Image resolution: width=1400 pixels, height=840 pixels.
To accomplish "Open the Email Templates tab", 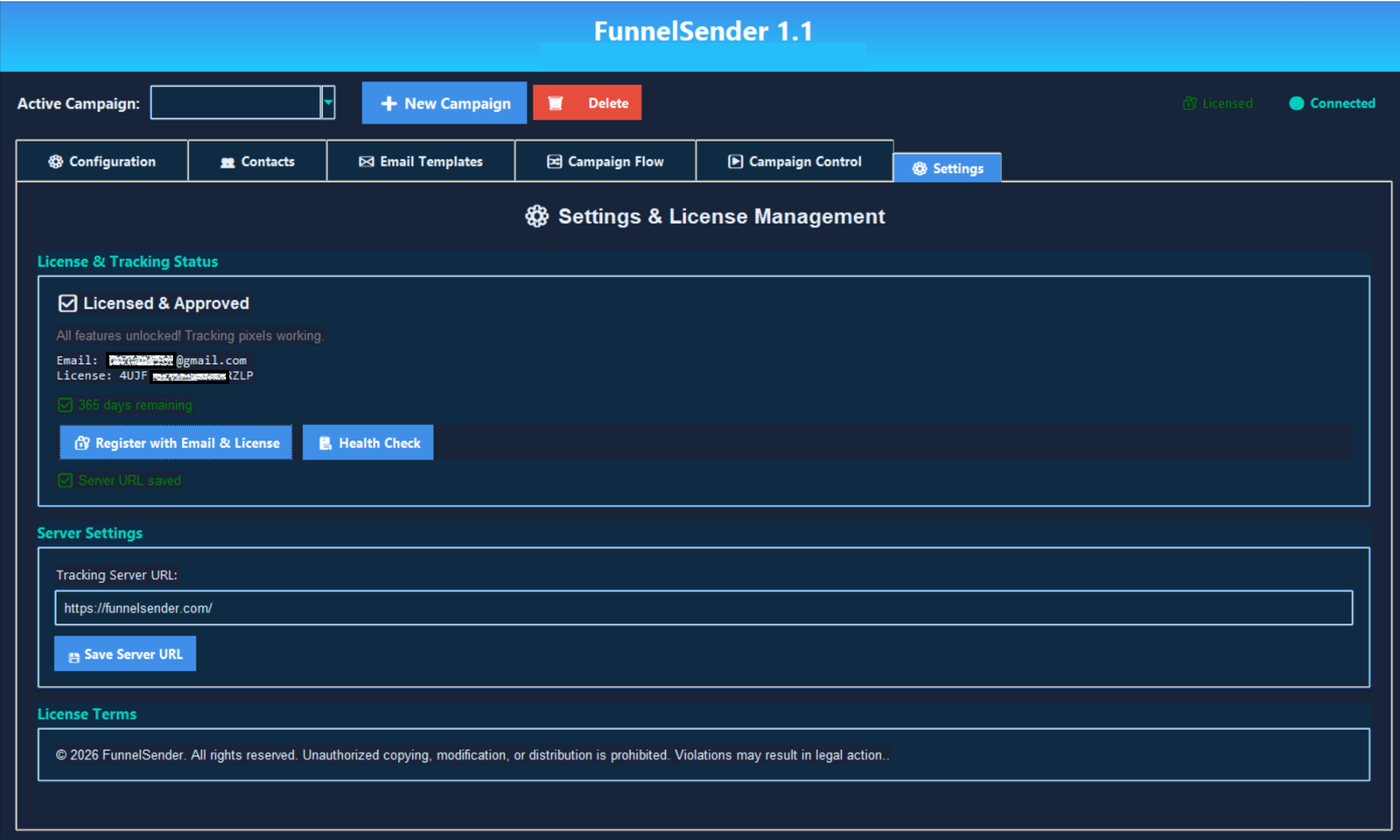I will (421, 161).
